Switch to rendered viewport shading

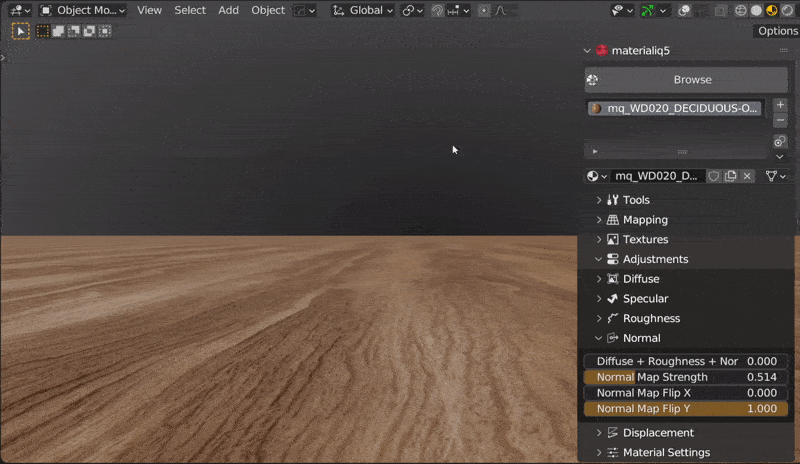coord(787,10)
